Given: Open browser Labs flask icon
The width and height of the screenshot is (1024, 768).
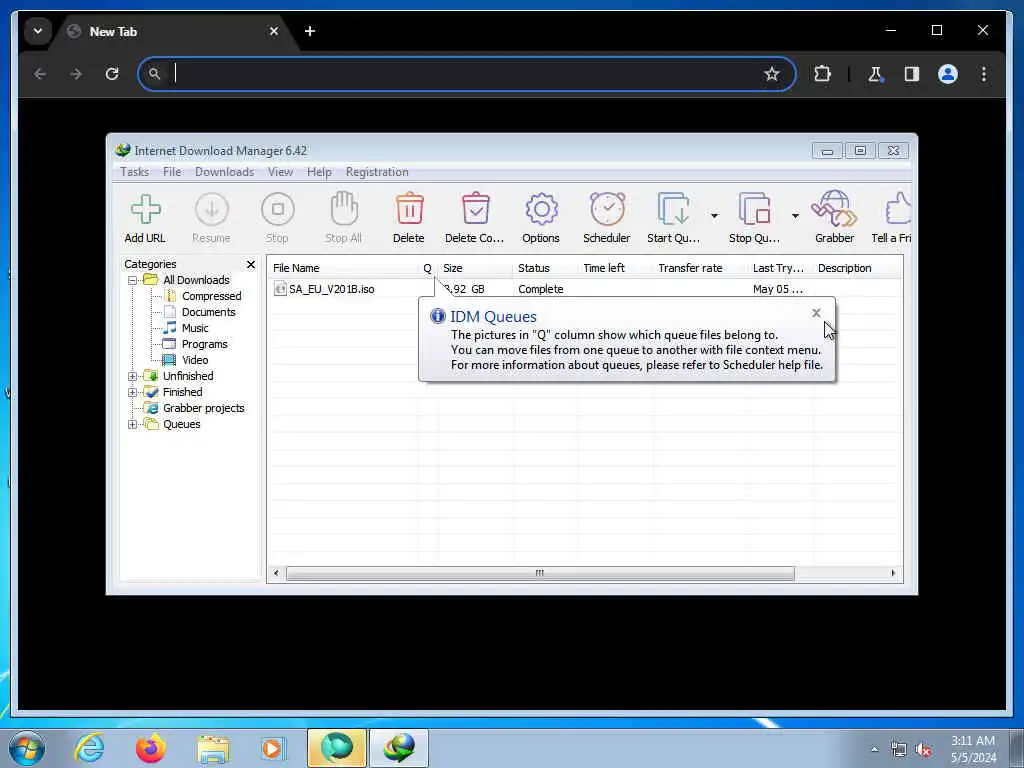Looking at the screenshot, I should tap(875, 74).
